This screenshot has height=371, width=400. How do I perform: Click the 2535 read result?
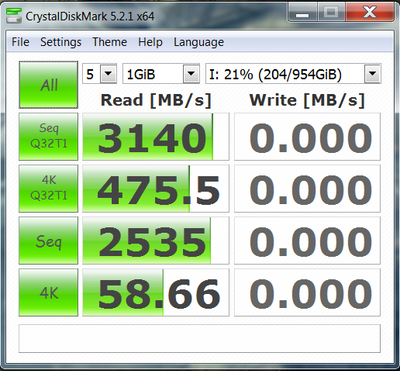[x=156, y=241]
